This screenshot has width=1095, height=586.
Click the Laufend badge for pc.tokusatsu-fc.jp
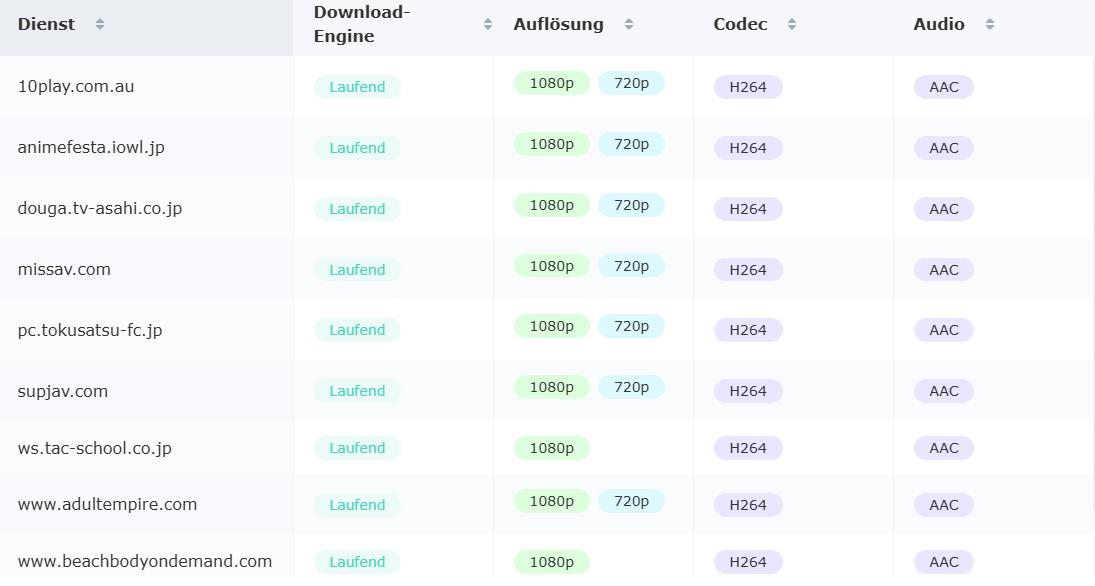point(357,330)
